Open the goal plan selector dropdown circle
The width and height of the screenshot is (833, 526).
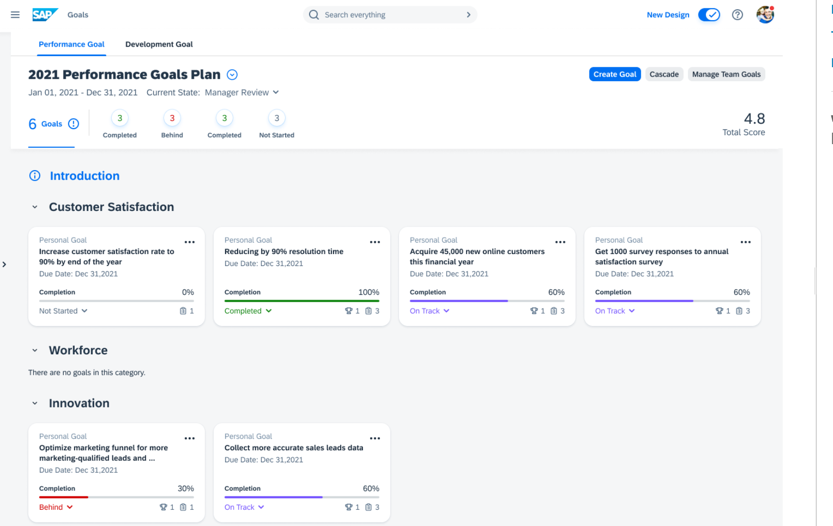point(232,75)
